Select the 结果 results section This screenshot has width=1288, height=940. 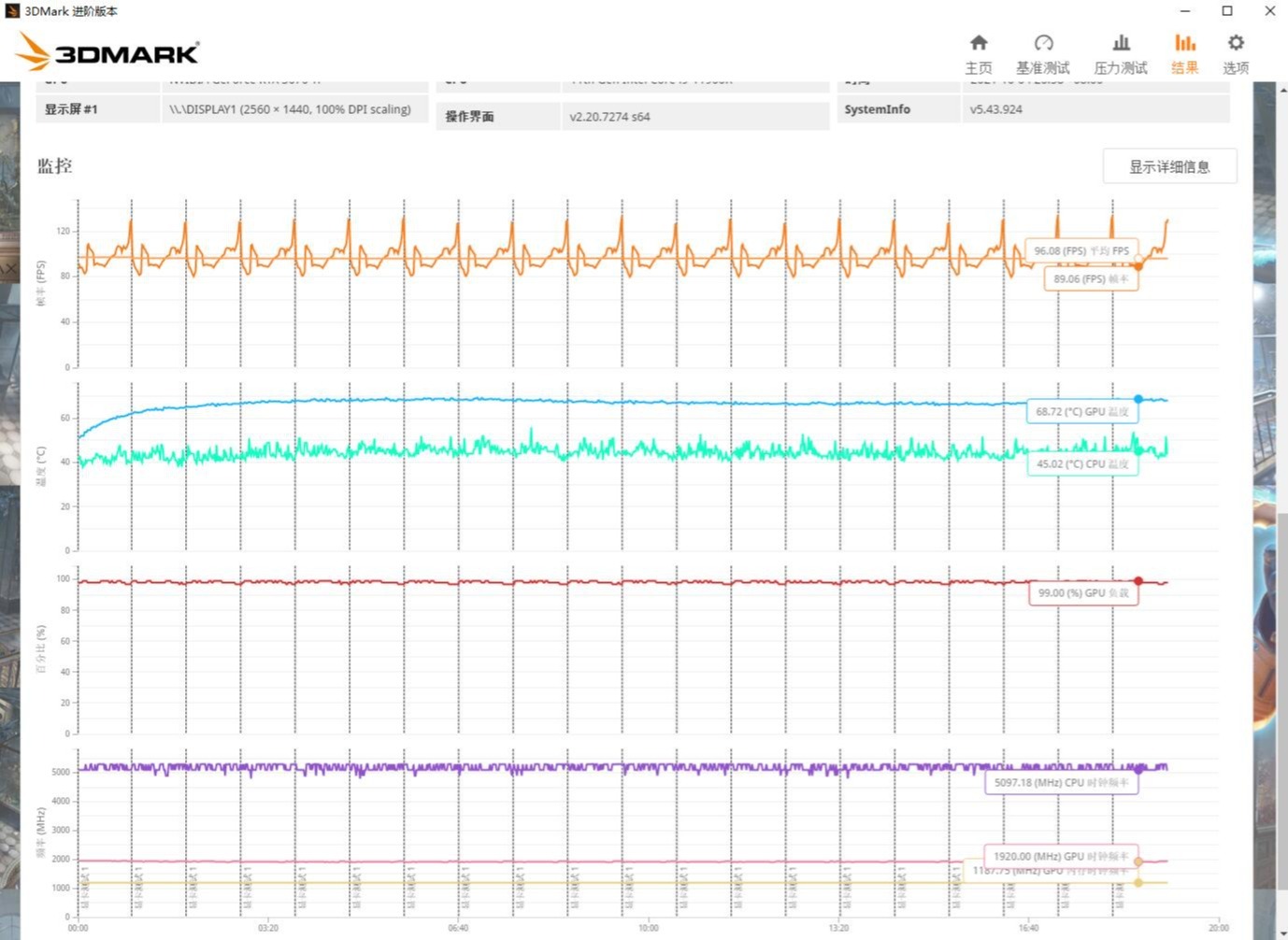click(1184, 54)
